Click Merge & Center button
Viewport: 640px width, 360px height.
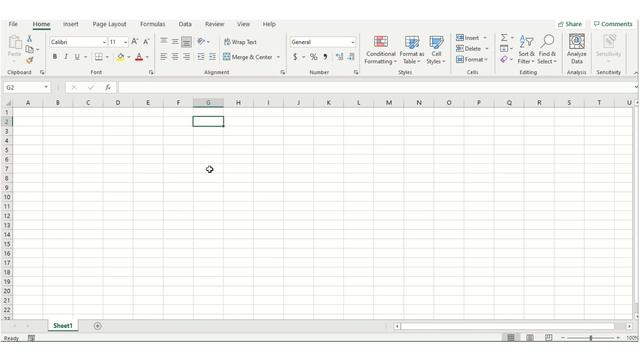pos(248,57)
